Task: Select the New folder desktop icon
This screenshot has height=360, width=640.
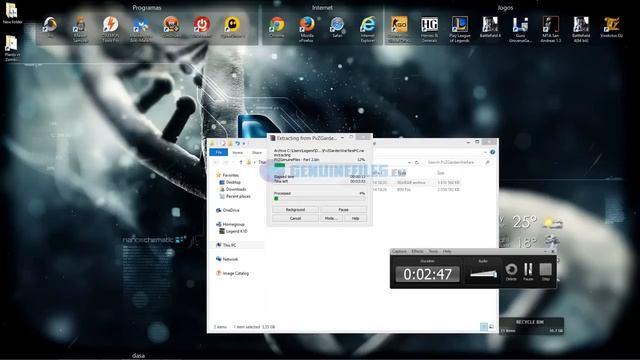Action: click(x=12, y=13)
